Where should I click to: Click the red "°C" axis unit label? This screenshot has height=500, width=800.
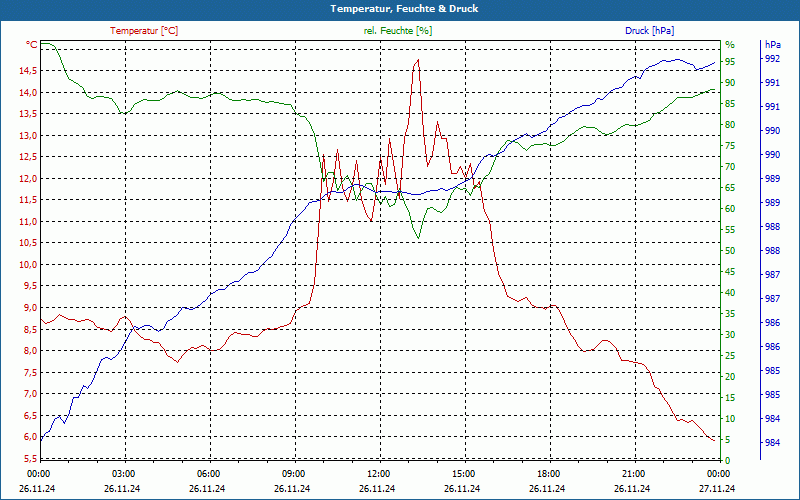(x=32, y=45)
